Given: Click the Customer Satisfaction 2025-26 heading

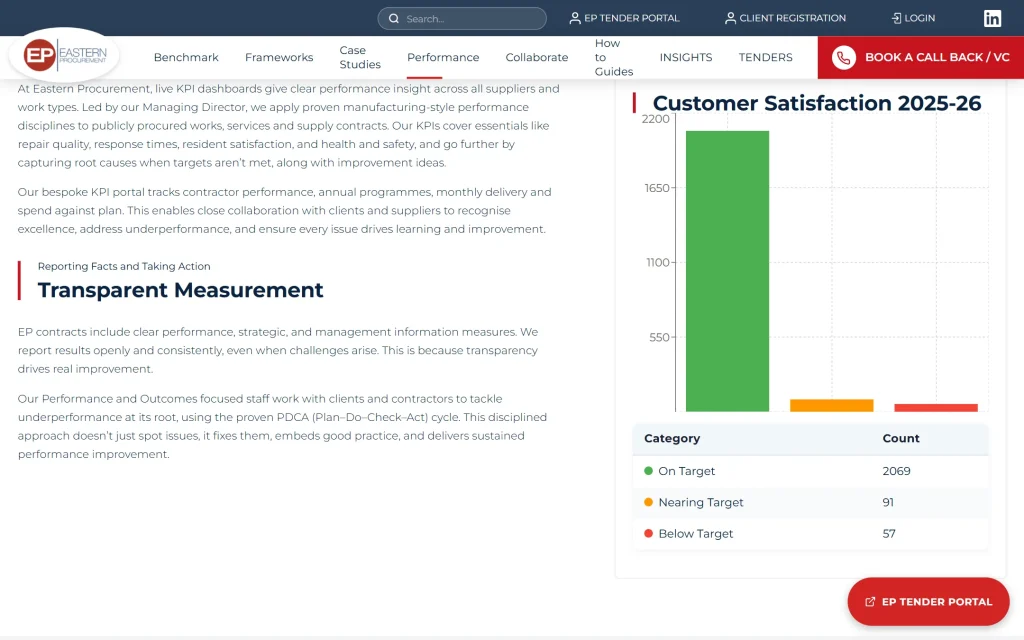Looking at the screenshot, I should click(x=816, y=103).
